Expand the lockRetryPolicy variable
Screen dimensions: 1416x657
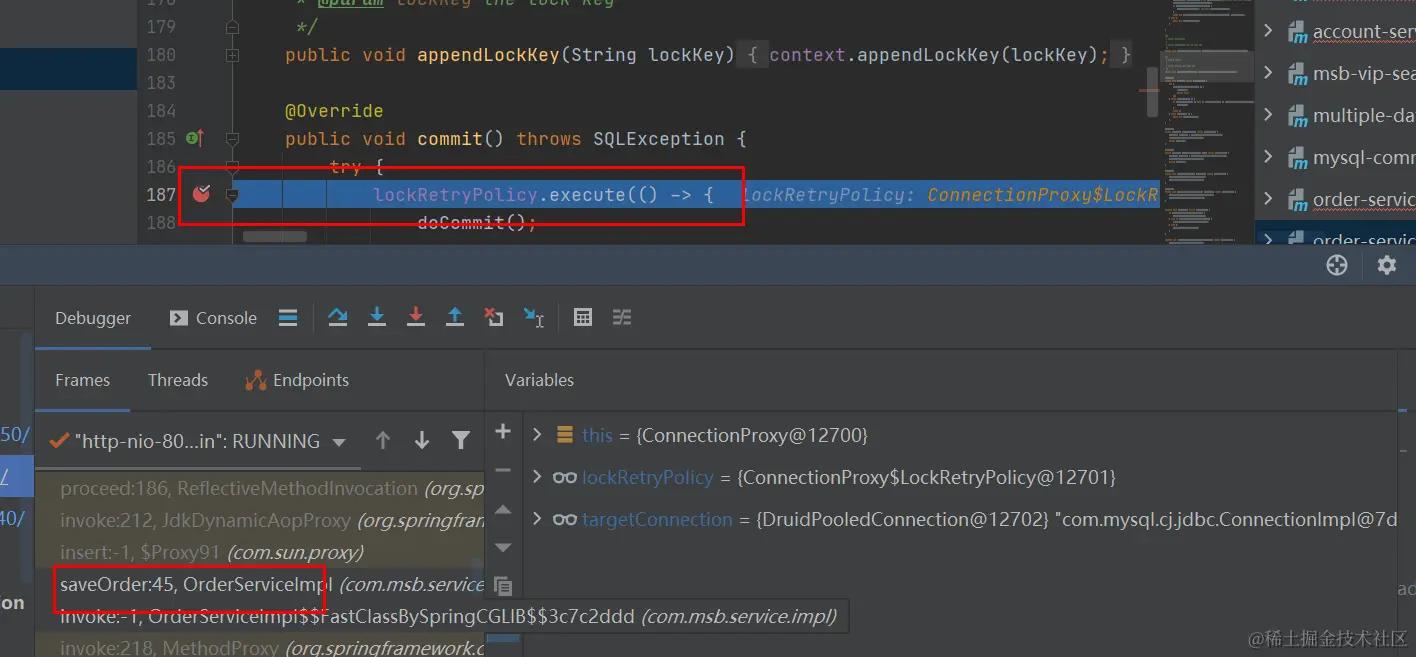537,477
